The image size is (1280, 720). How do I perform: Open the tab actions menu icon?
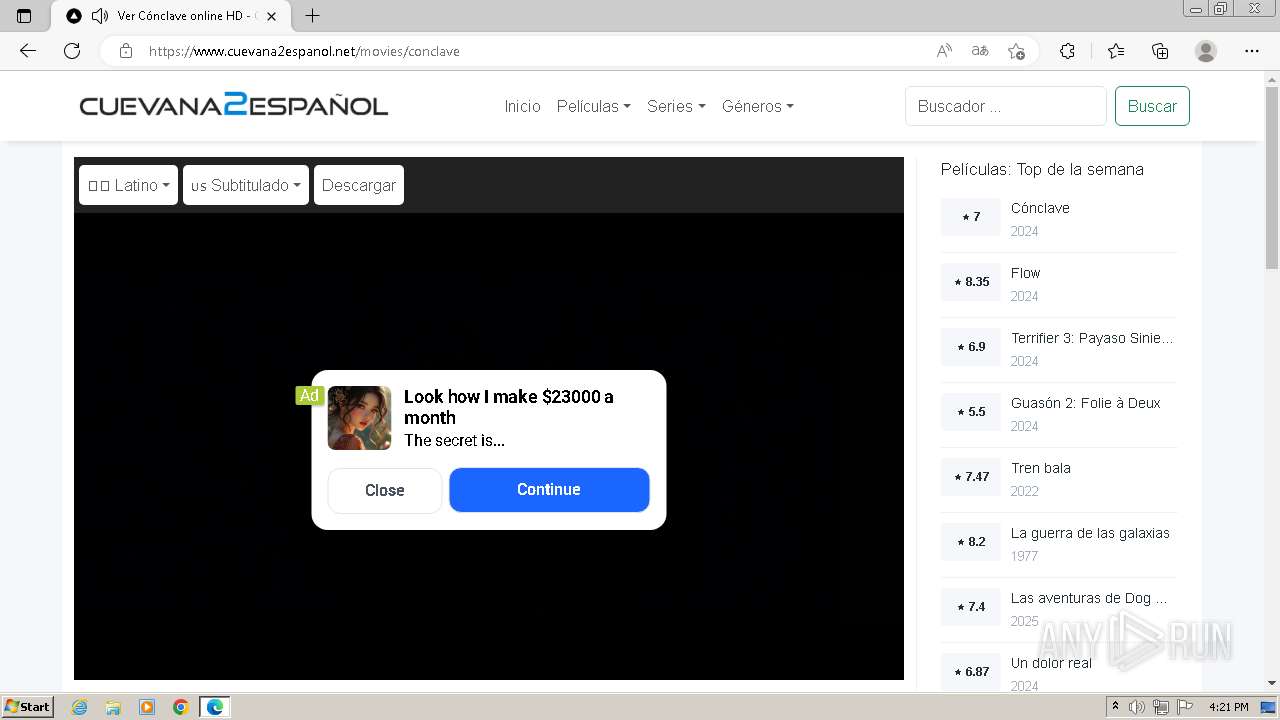point(24,16)
